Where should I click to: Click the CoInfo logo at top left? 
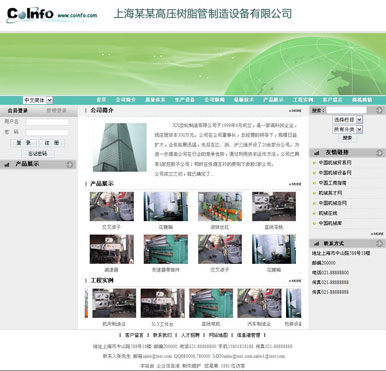(30, 15)
